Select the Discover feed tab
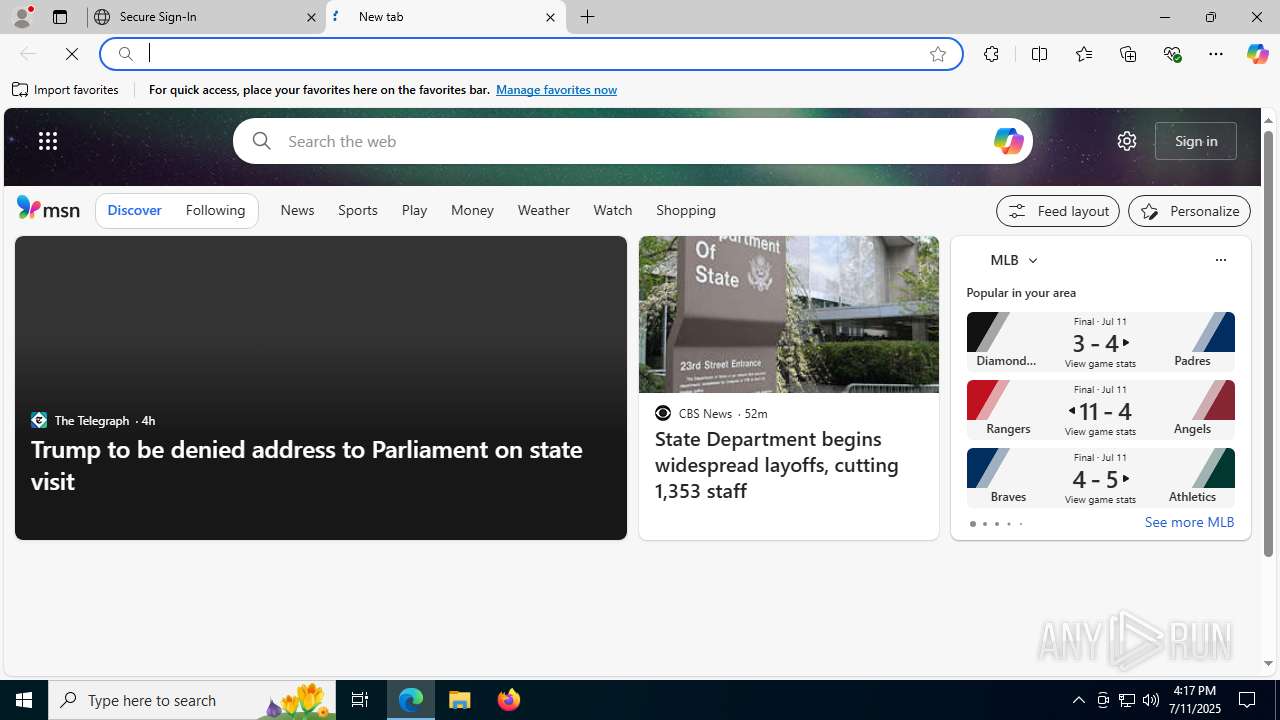The width and height of the screenshot is (1280, 720). (134, 211)
